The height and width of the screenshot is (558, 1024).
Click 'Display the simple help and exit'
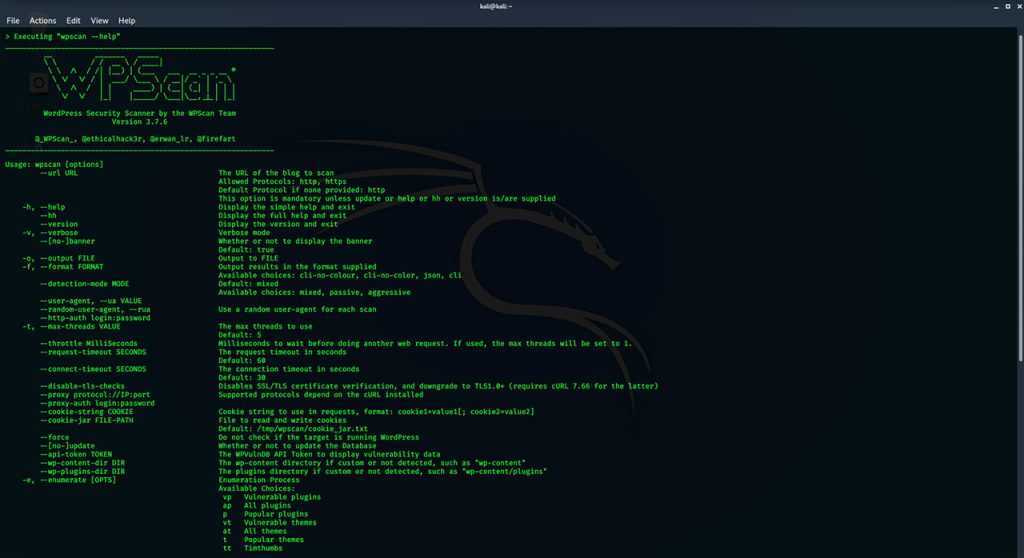click(287, 206)
